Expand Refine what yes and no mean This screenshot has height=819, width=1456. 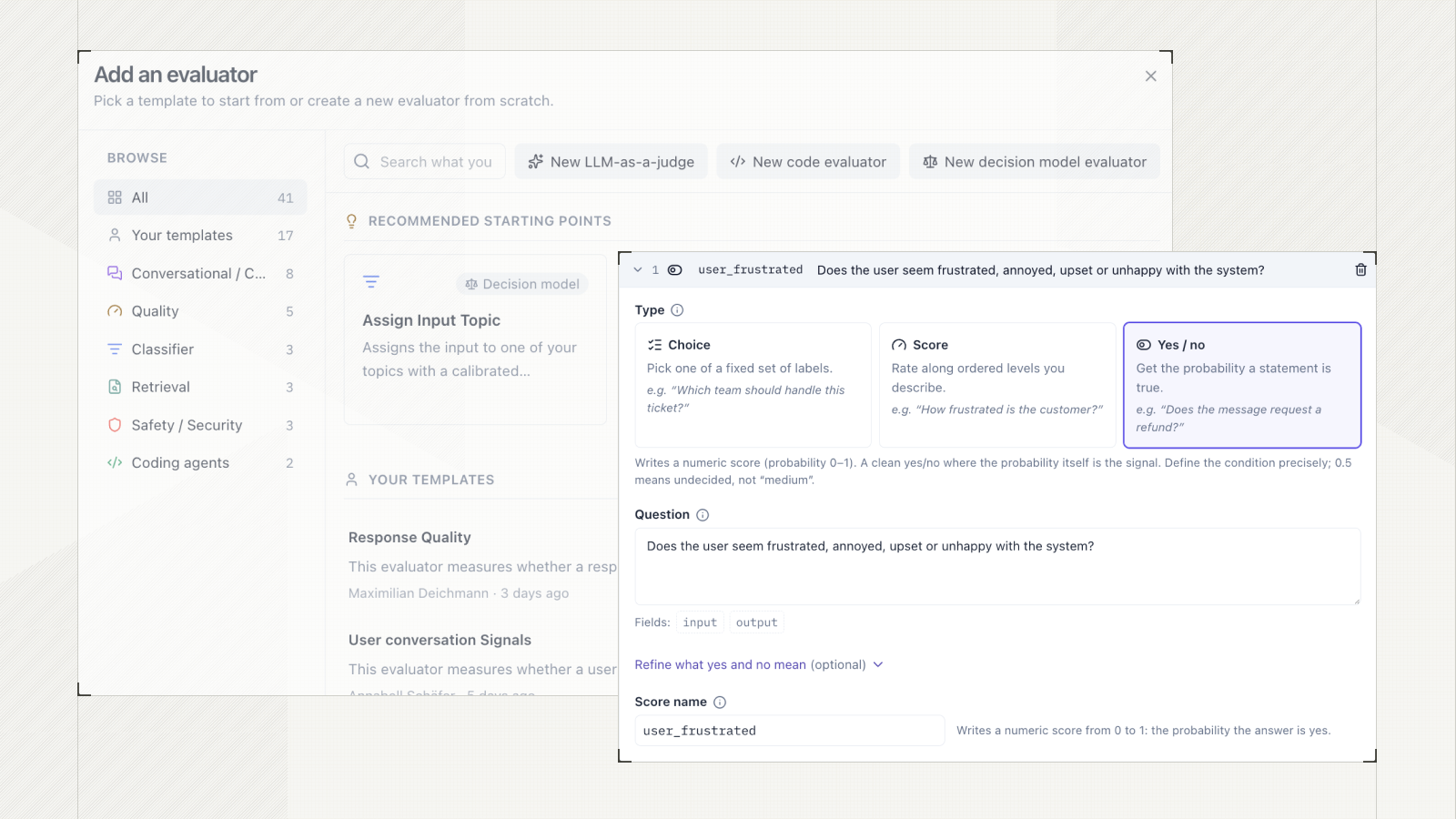[759, 665]
